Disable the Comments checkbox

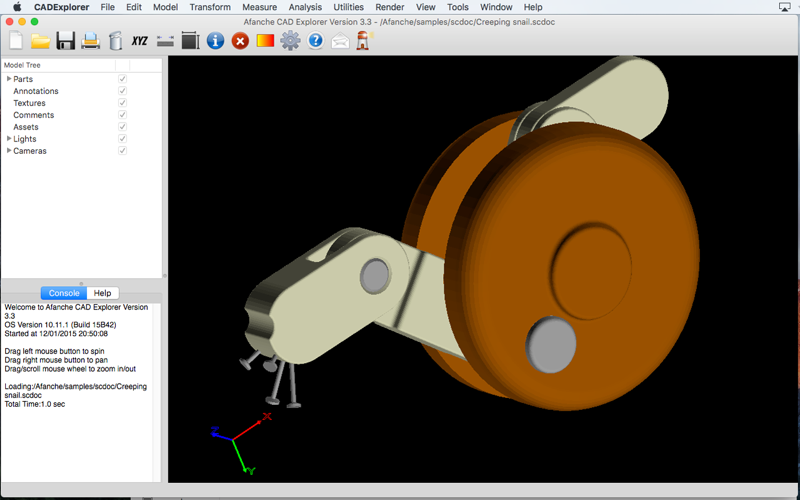click(122, 115)
